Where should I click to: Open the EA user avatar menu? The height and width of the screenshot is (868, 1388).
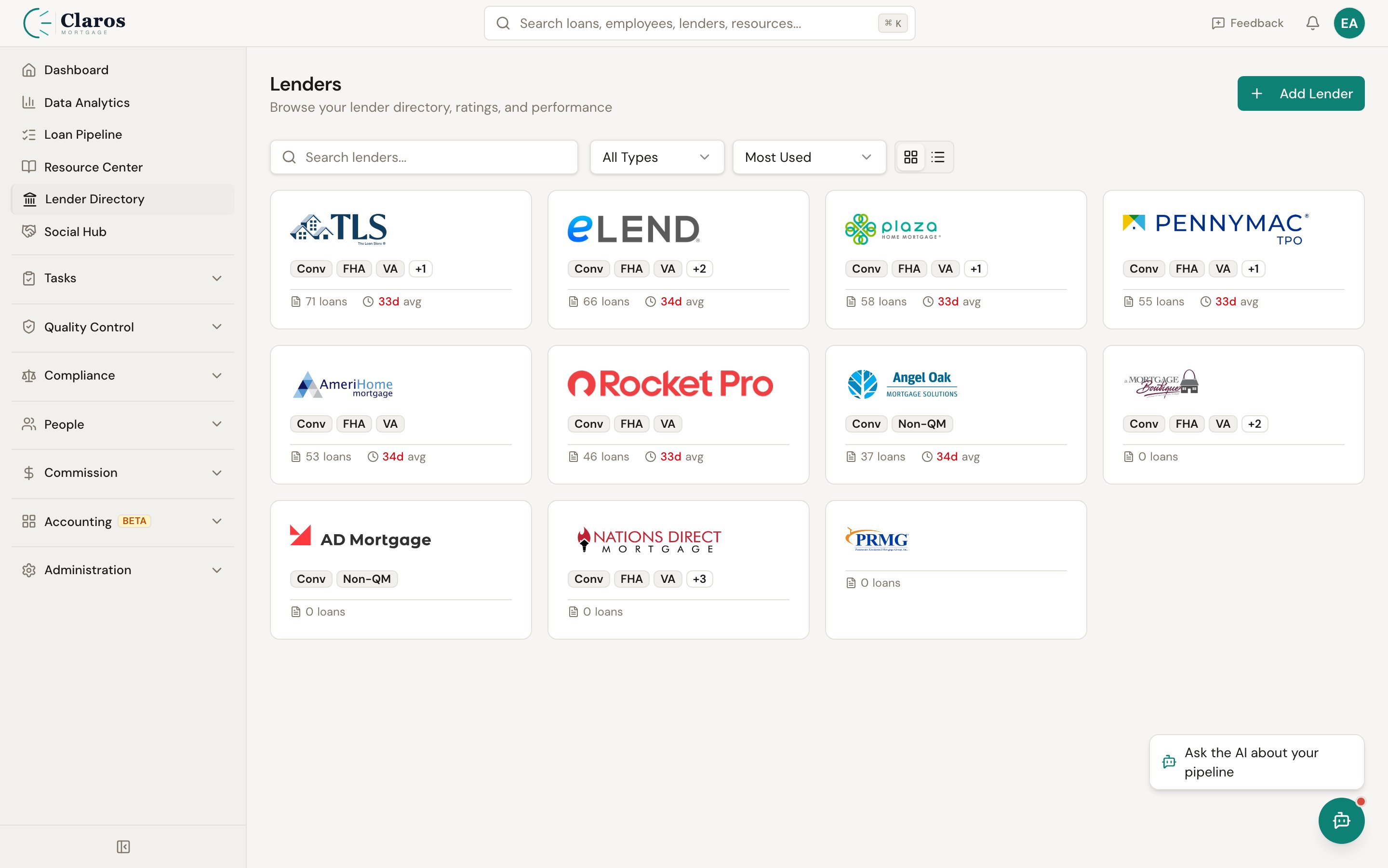(1349, 23)
